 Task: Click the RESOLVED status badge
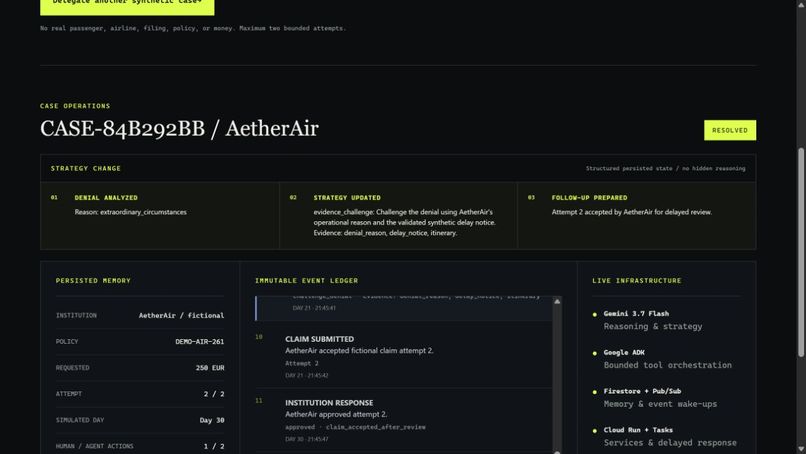tap(729, 130)
